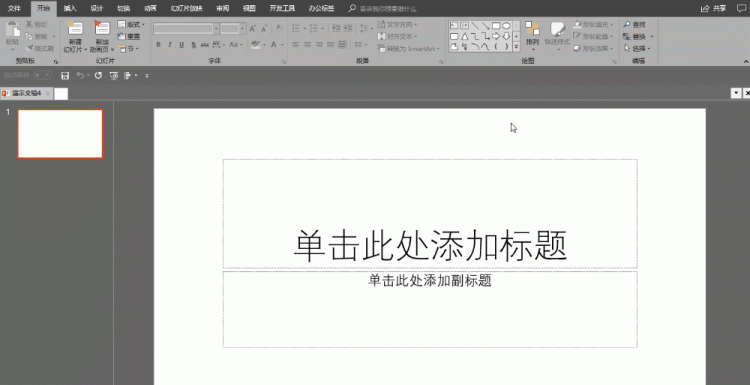The image size is (750, 385).
Task: Open the Shape Effects (形状效果) dropdown
Action: pos(593,48)
